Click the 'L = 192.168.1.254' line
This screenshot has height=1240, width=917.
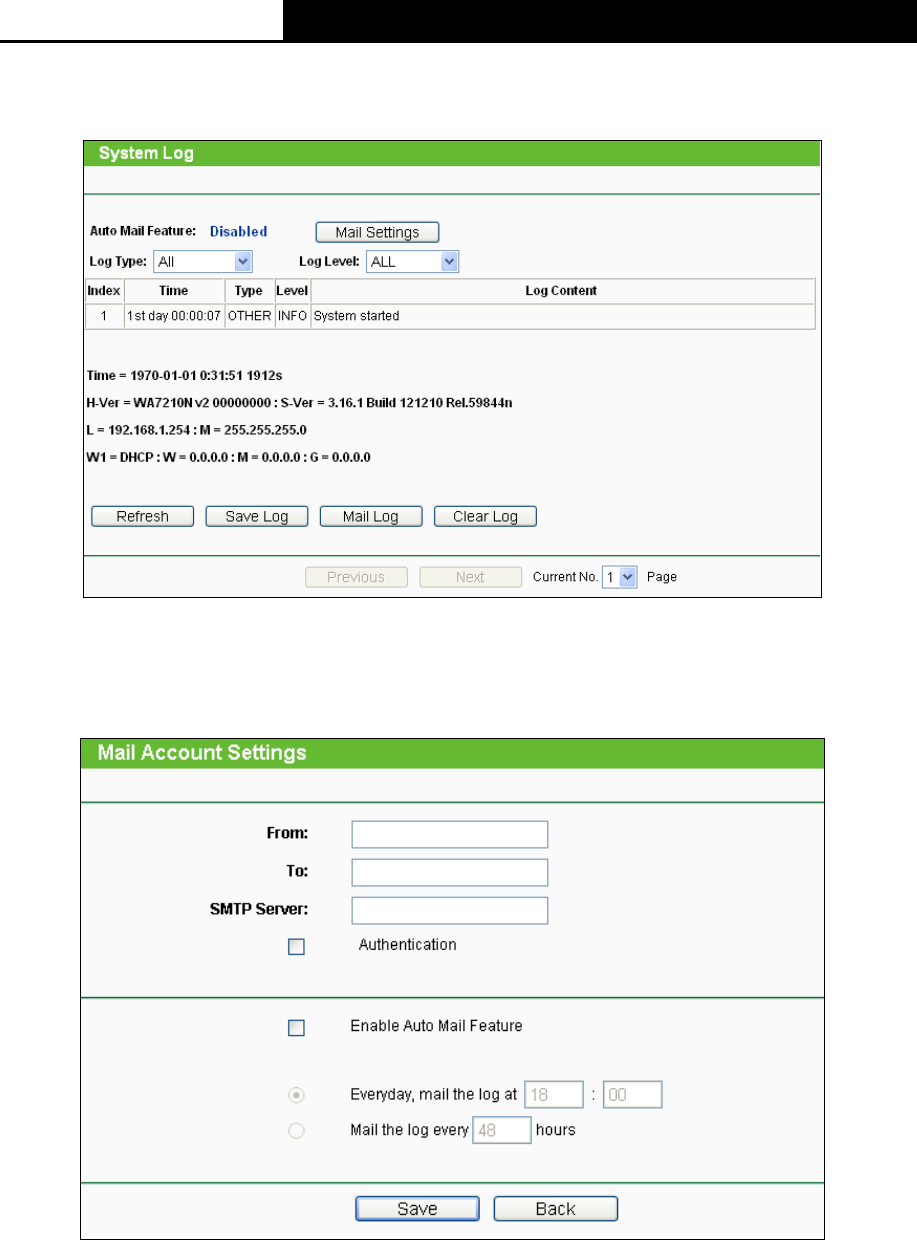[196, 430]
